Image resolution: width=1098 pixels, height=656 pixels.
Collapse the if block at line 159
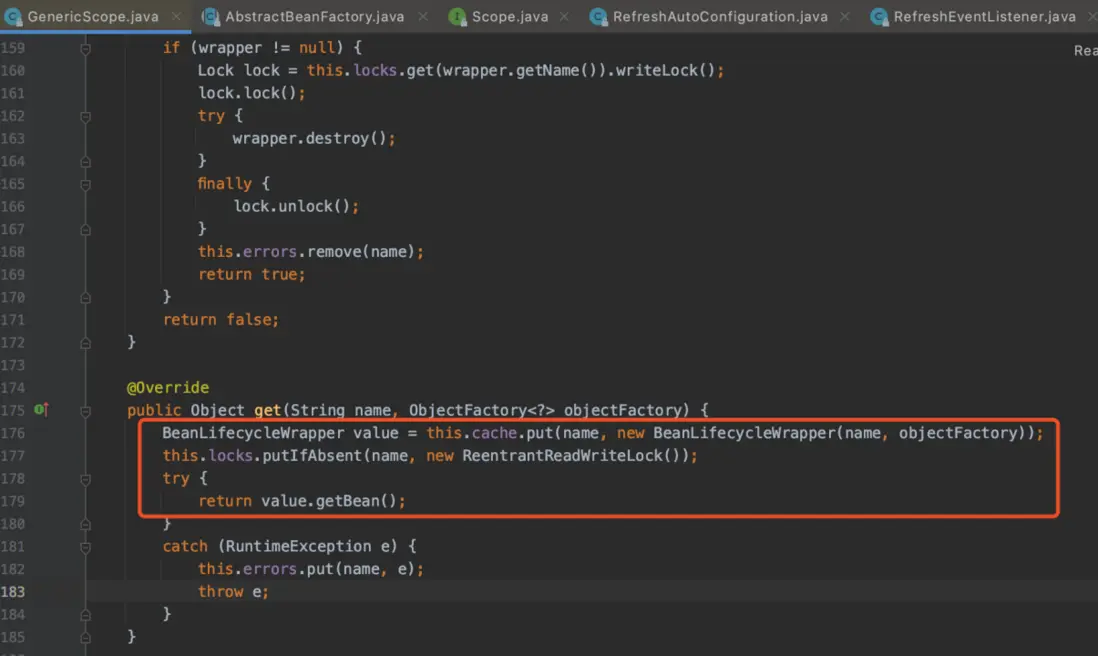click(85, 48)
